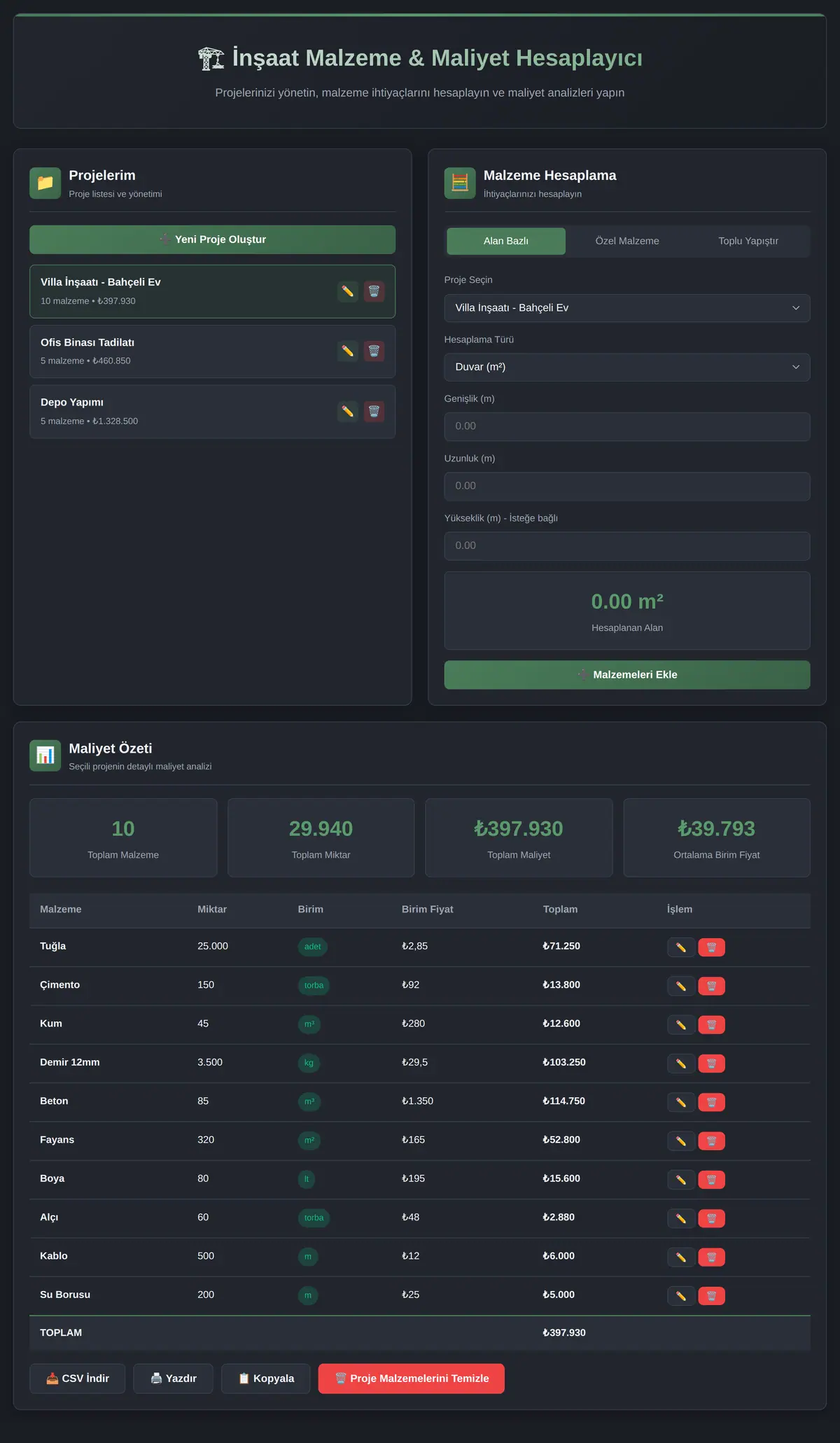Download the CSV with CSV İndir
This screenshot has height=1443, width=840.
pos(78,1379)
